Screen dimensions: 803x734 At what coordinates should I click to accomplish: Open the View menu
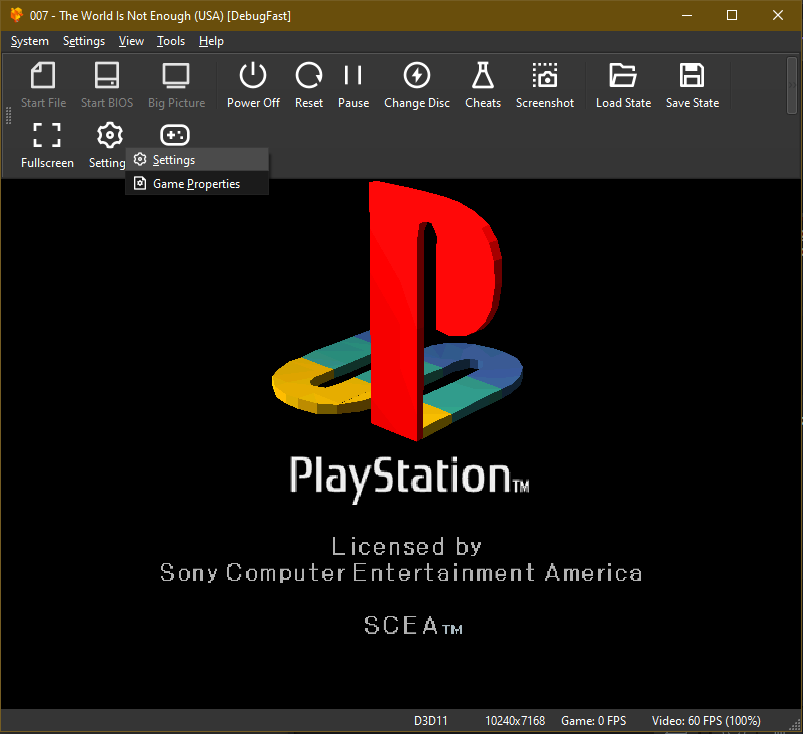pyautogui.click(x=131, y=41)
